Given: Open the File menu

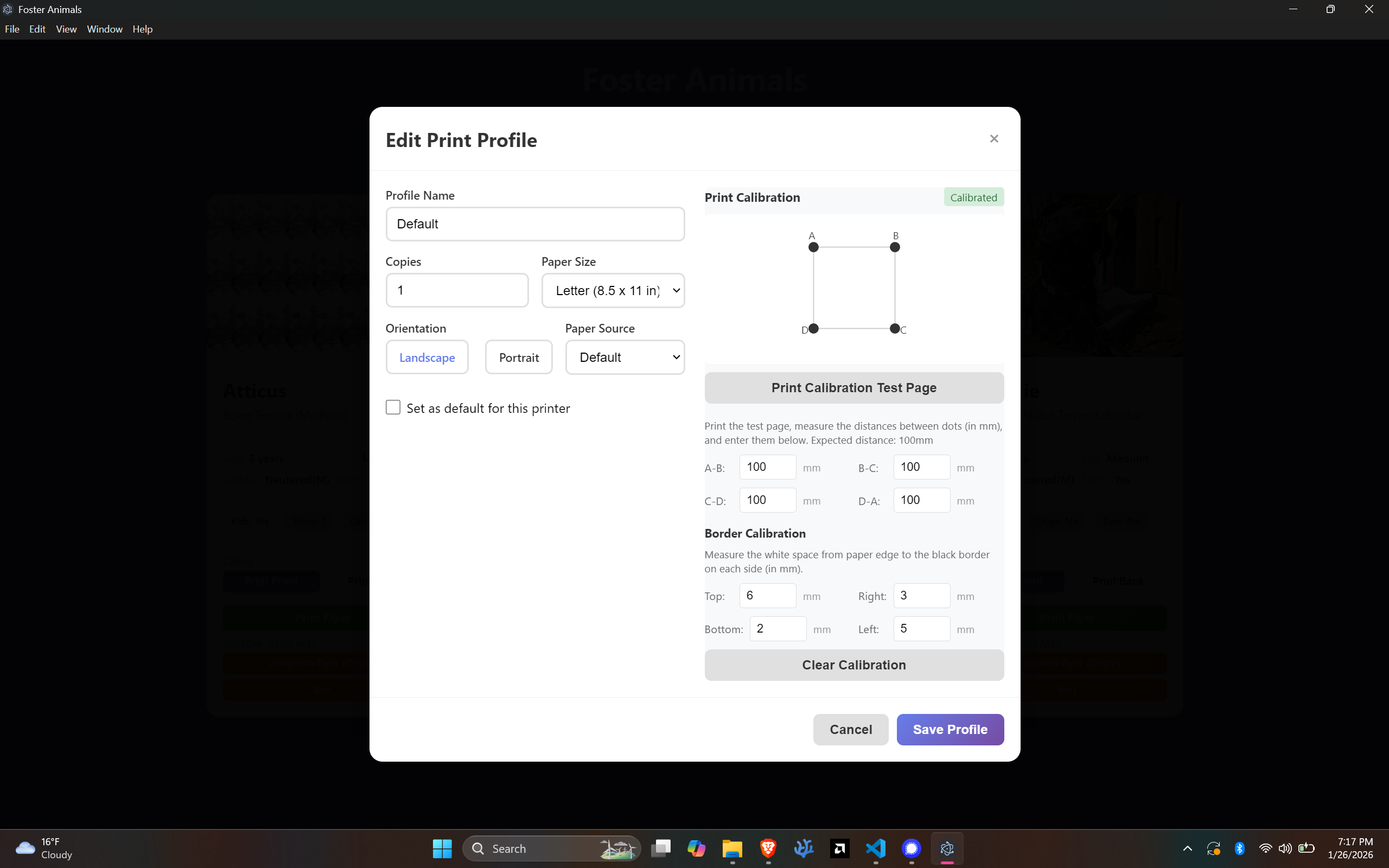Looking at the screenshot, I should 12,29.
